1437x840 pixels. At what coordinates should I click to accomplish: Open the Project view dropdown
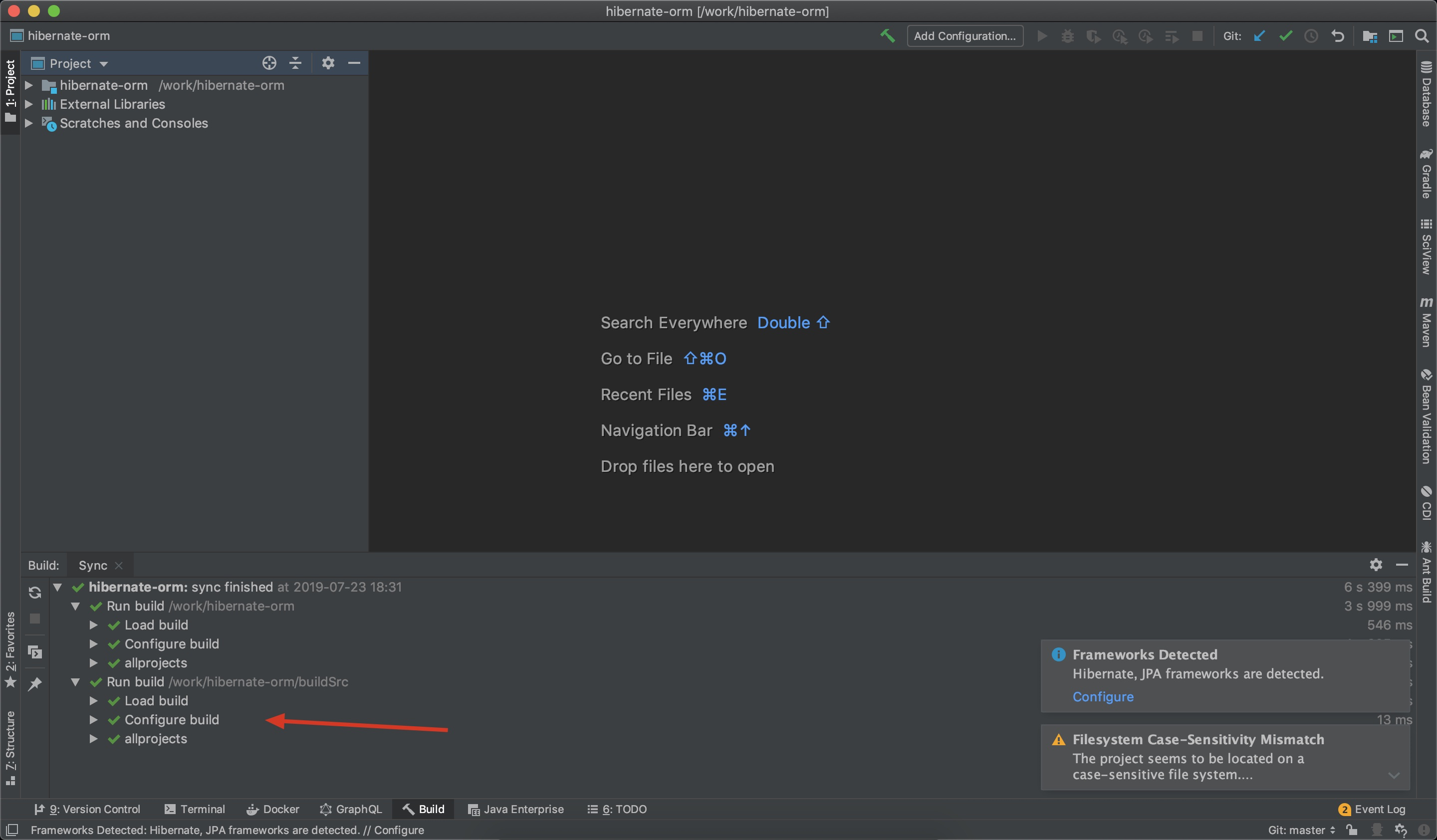click(104, 64)
